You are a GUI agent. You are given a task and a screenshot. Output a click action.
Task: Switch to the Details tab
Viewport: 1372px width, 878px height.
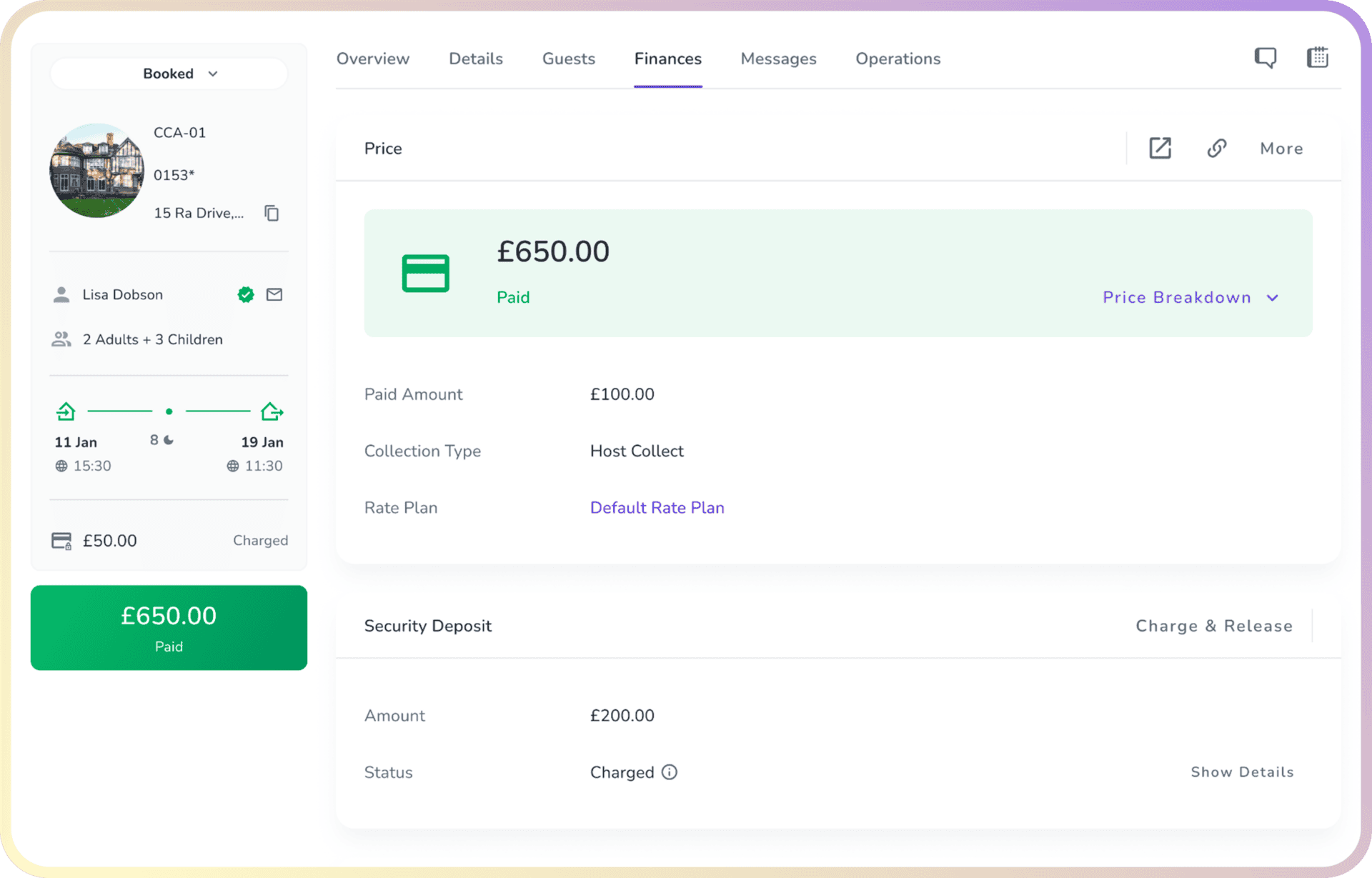tap(476, 59)
